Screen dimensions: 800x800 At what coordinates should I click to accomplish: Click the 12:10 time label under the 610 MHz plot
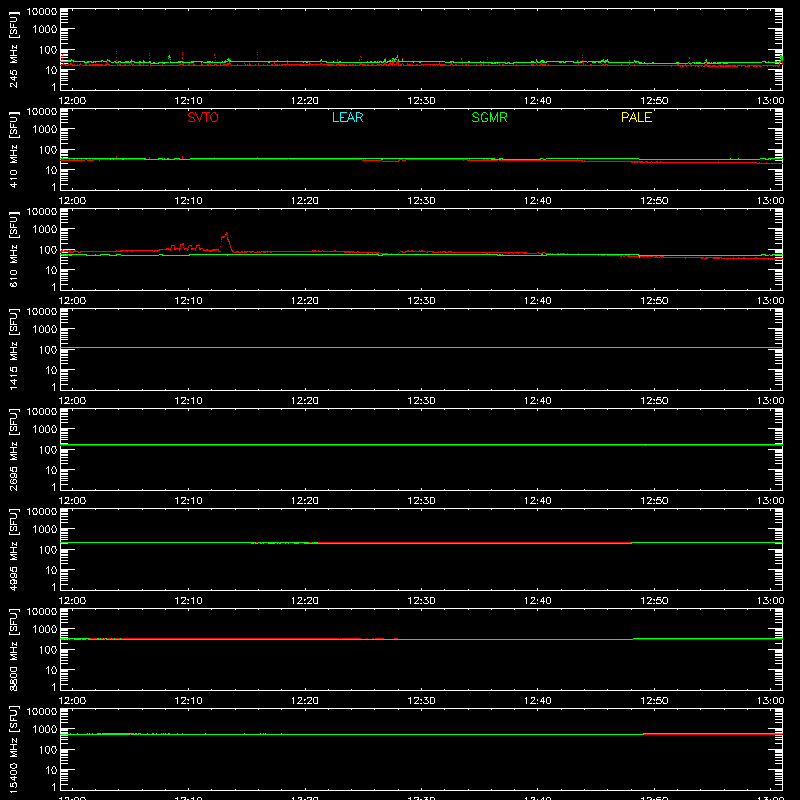pyautogui.click(x=188, y=301)
